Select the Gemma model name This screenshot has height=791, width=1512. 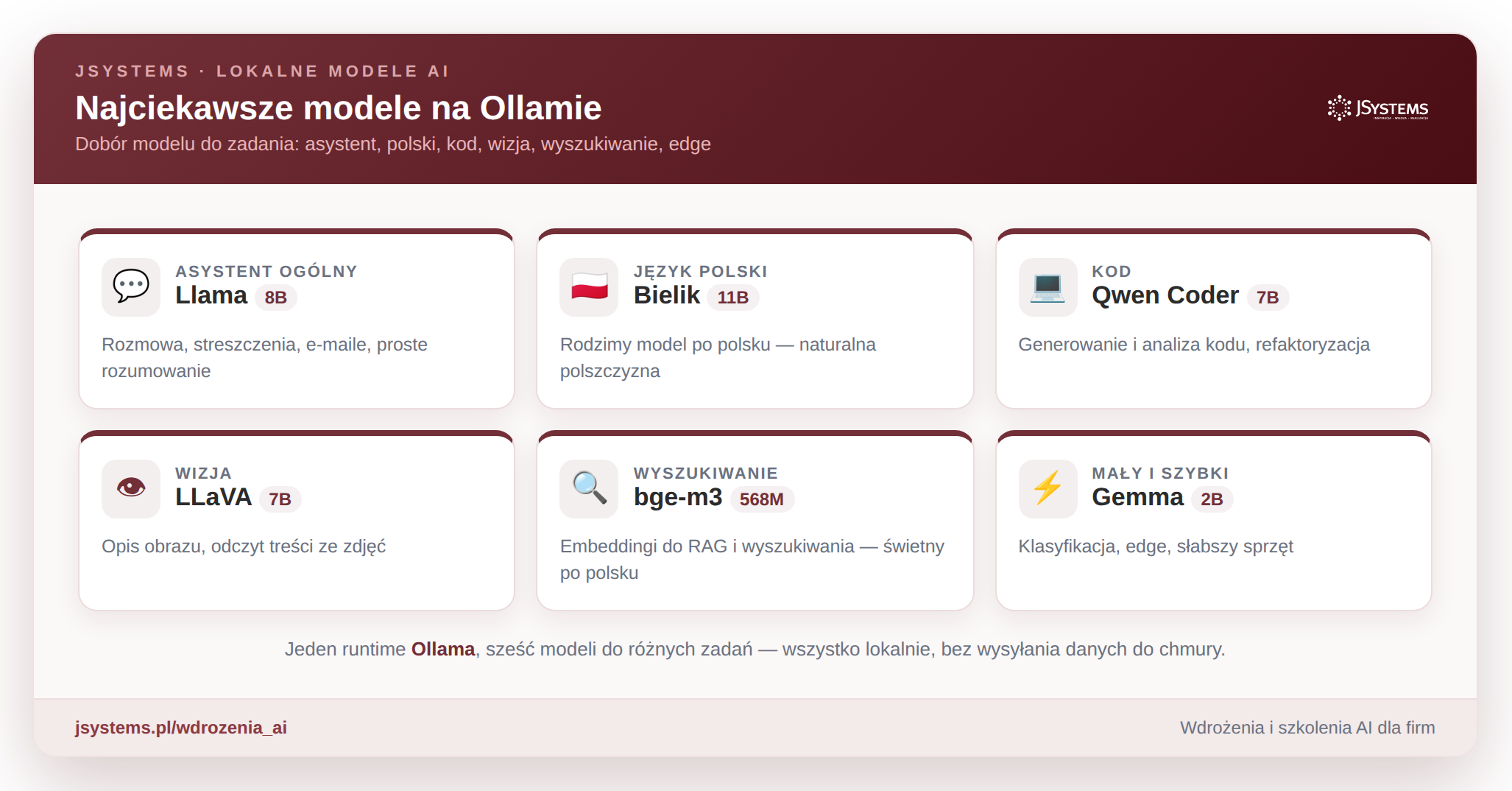1137,497
